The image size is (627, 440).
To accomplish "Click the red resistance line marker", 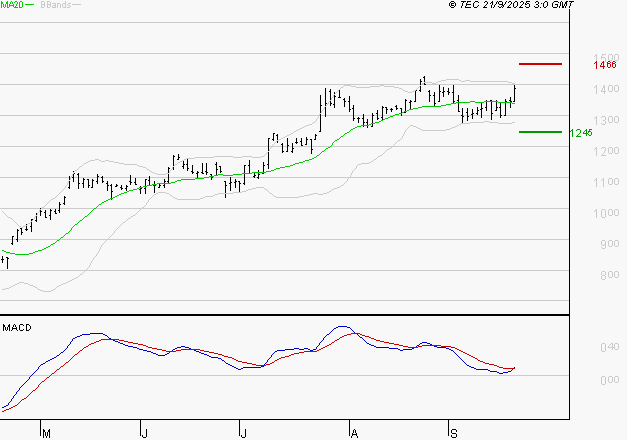I will [x=540, y=64].
